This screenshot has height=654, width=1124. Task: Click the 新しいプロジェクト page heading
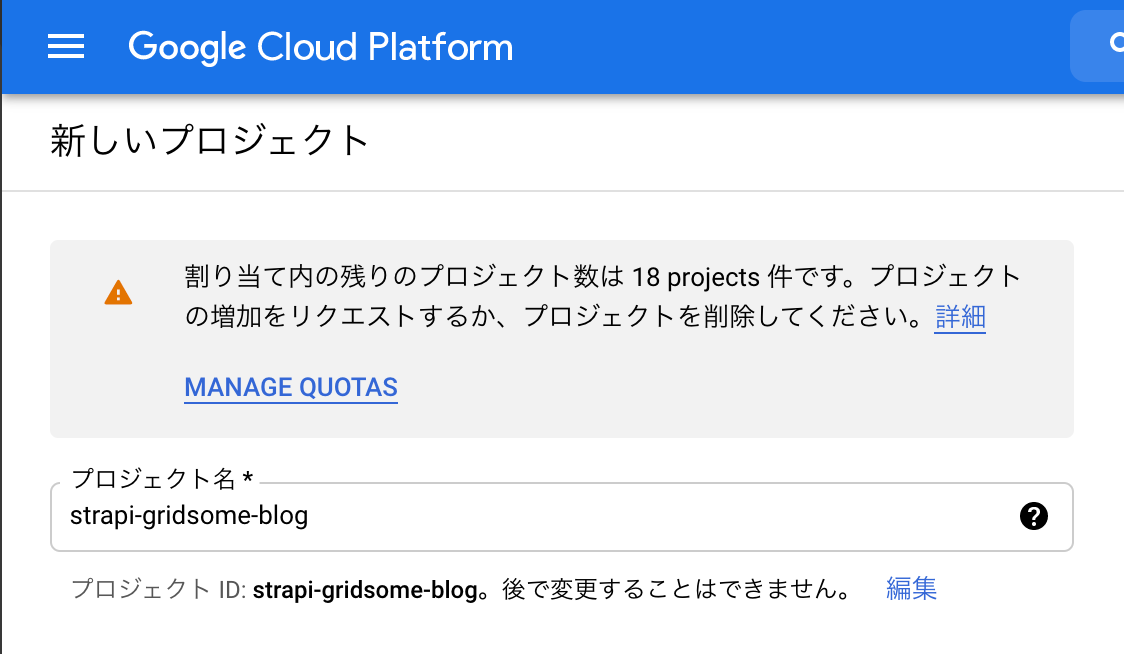pos(210,141)
